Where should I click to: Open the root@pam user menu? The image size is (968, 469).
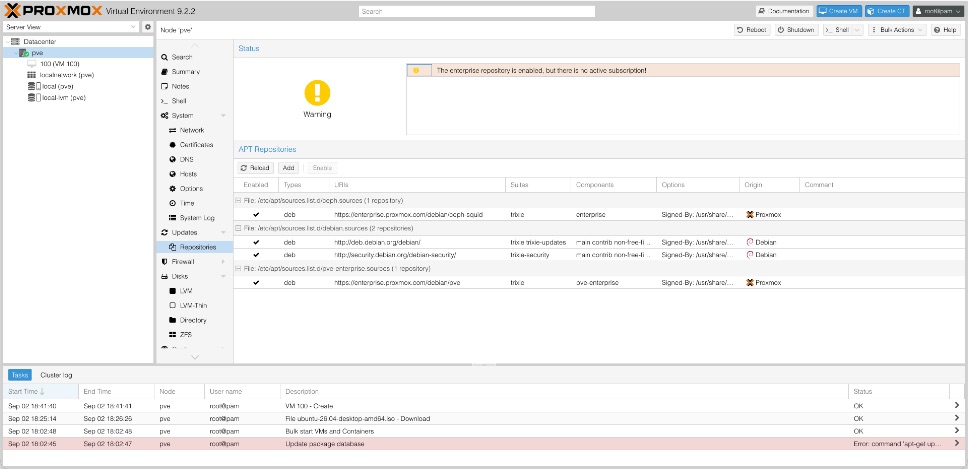point(937,11)
